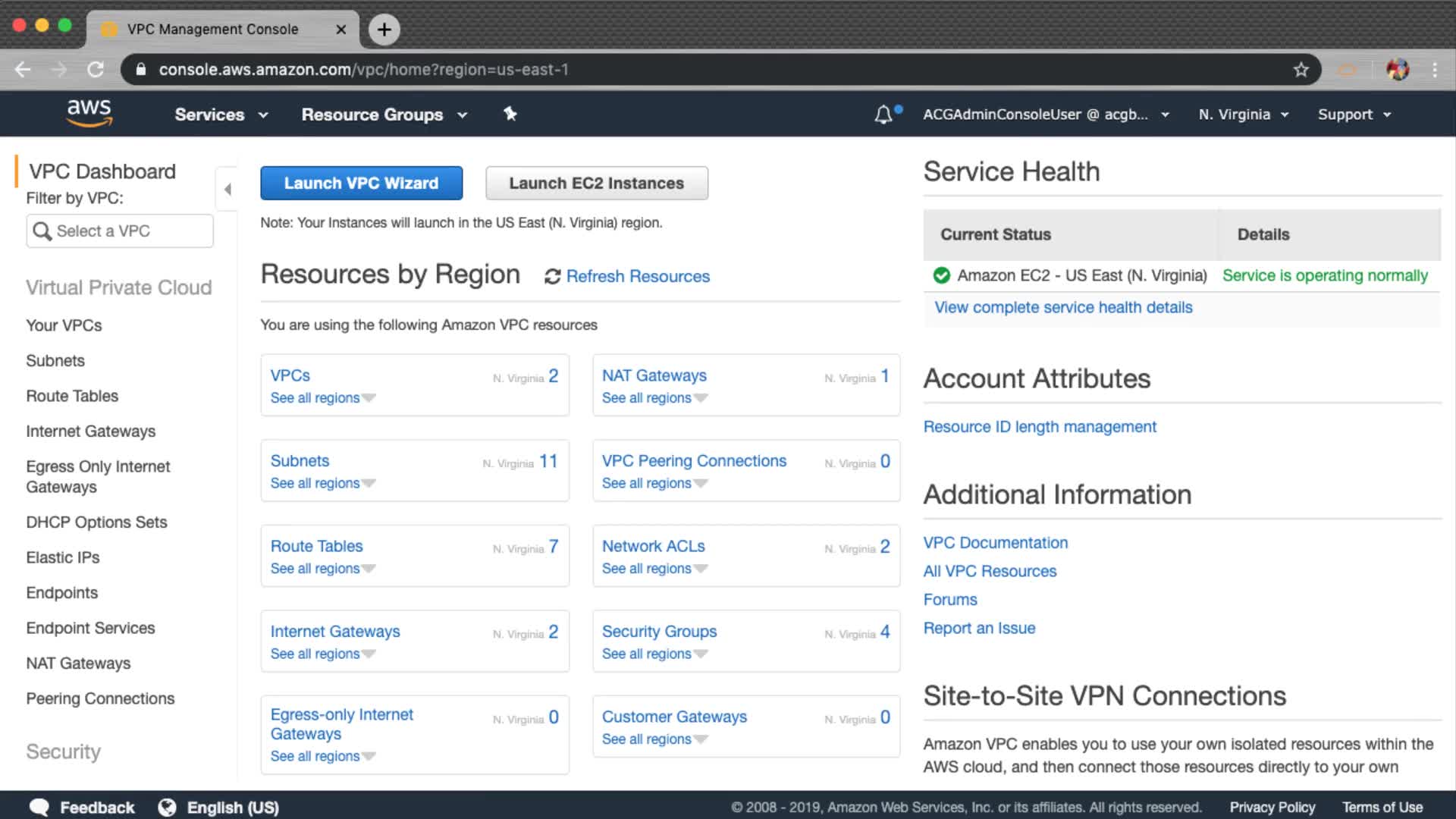The height and width of the screenshot is (819, 1456).
Task: Open the Resource Groups menu
Action: click(x=384, y=115)
